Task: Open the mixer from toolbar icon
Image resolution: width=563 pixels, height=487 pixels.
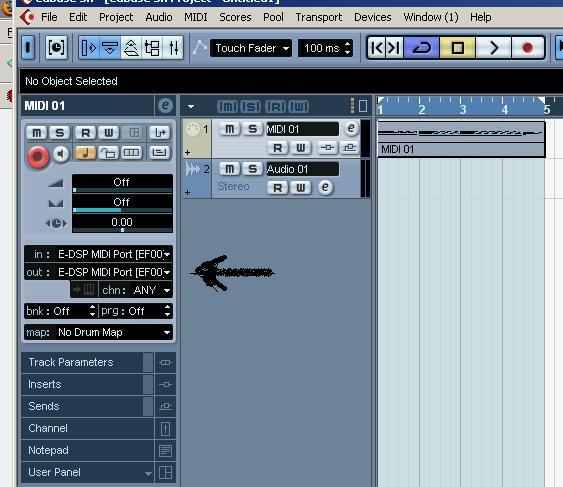Action: click(x=174, y=47)
